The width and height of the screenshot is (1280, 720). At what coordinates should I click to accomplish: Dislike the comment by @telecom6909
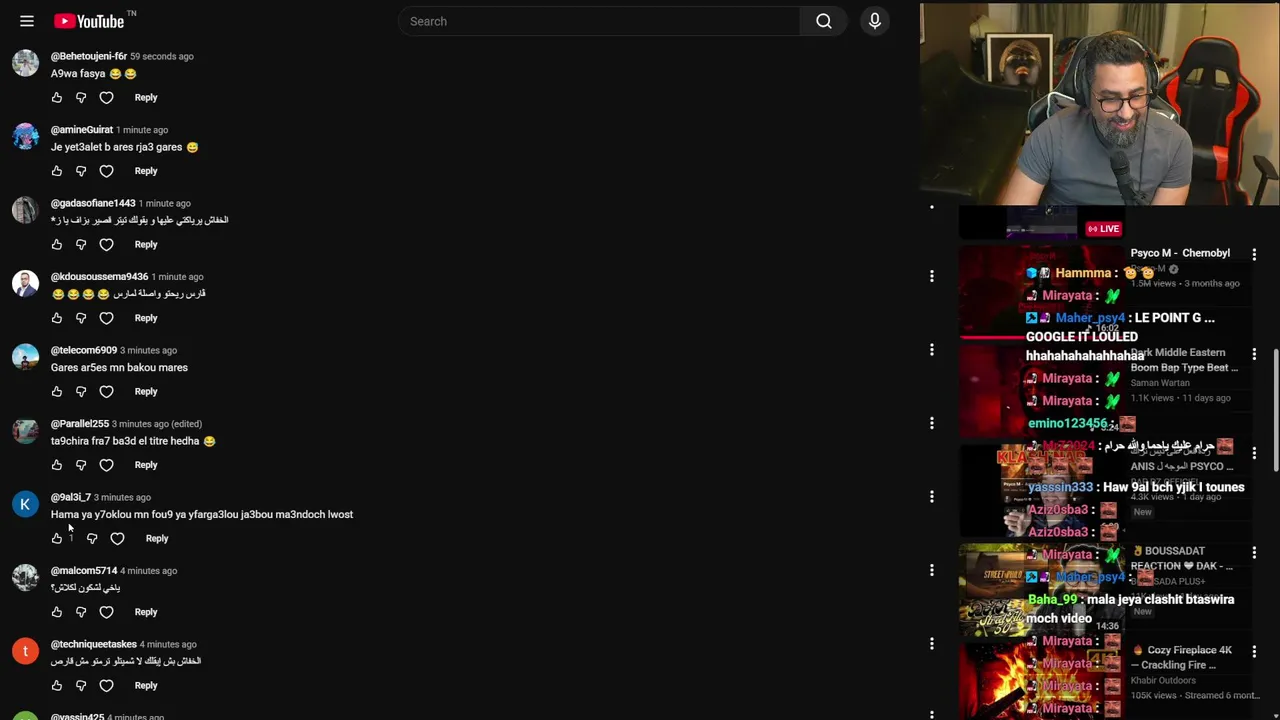point(81,391)
